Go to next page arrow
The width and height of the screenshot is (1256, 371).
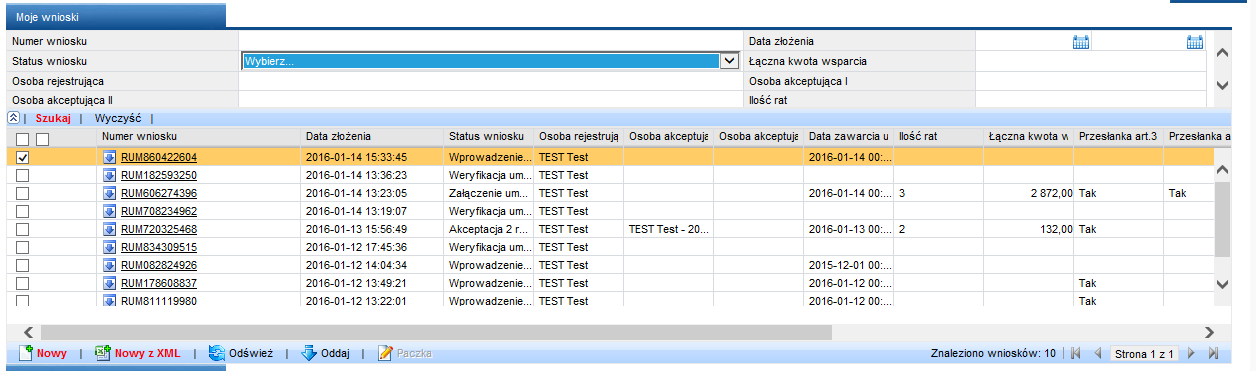[x=1191, y=353]
